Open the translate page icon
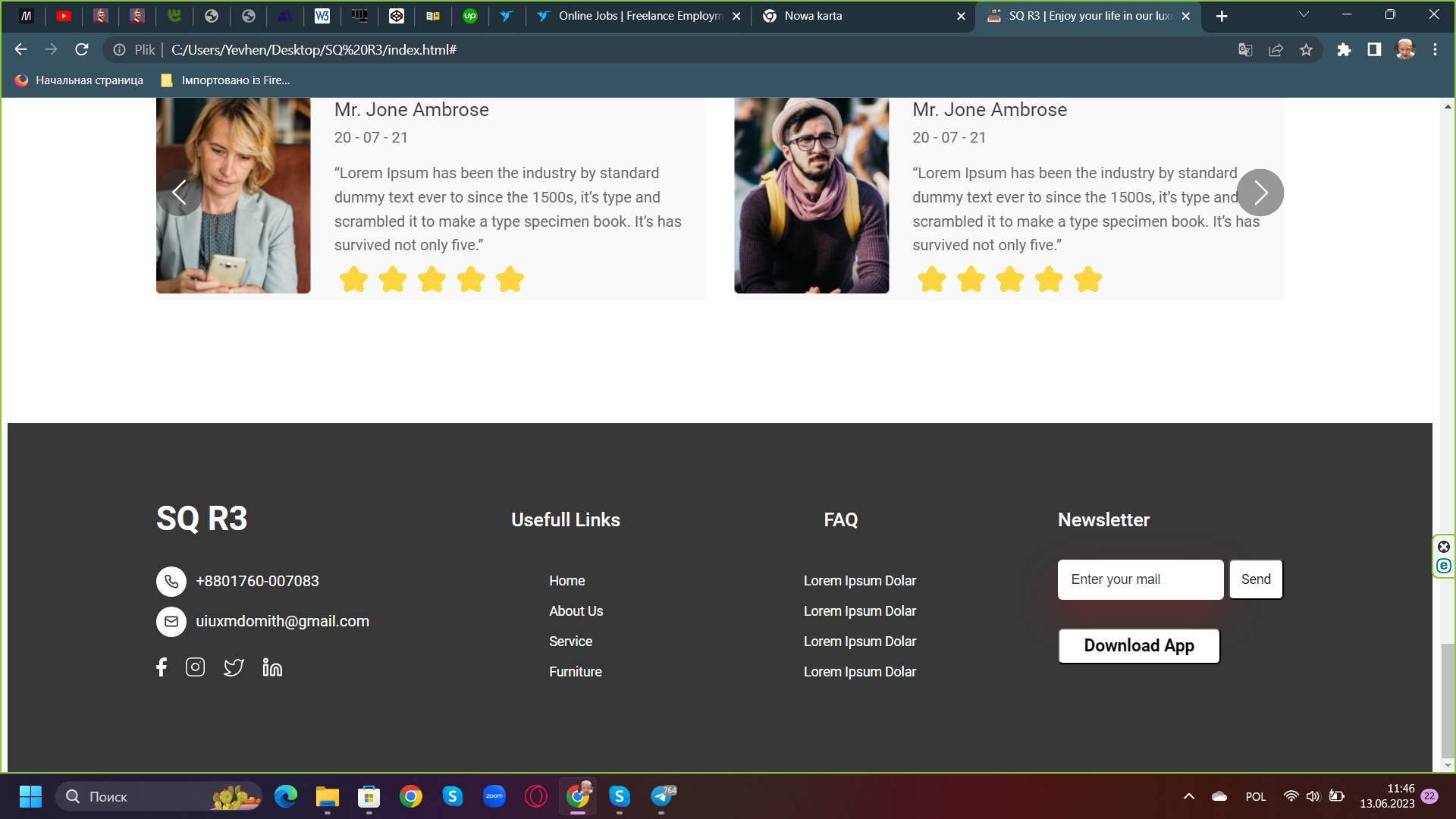Screen dimensions: 1456x819 click(1245, 50)
